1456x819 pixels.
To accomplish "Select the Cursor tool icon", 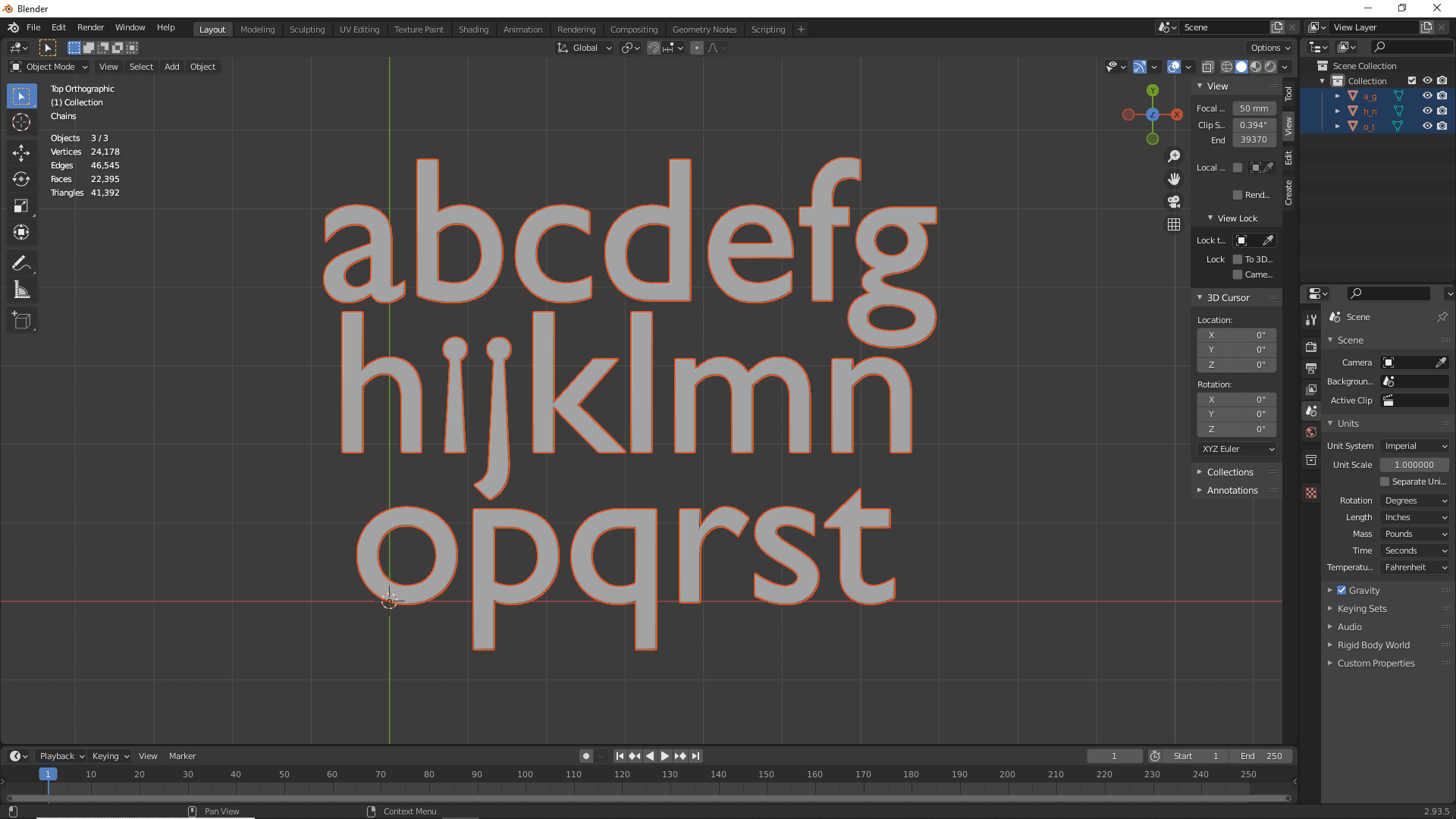I will coord(22,122).
